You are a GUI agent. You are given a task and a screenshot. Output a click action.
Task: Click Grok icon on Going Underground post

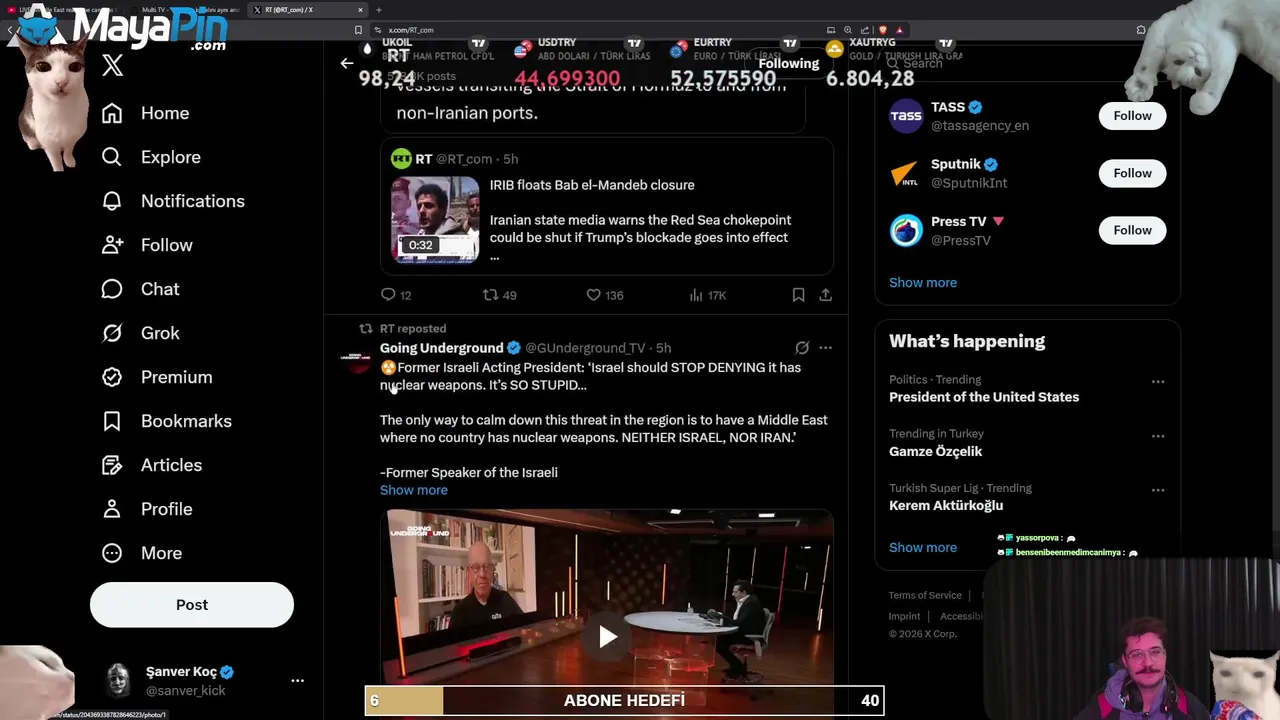tap(802, 348)
